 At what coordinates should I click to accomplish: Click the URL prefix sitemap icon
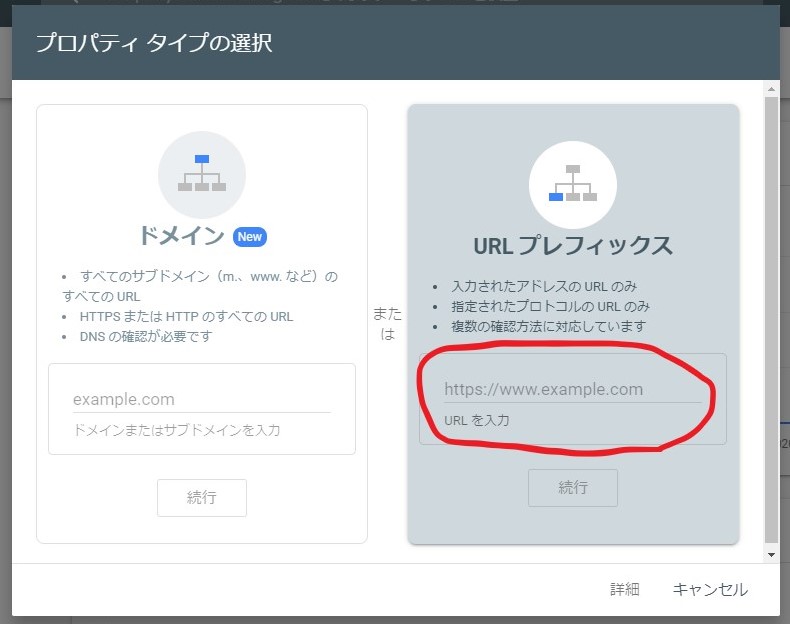point(573,184)
